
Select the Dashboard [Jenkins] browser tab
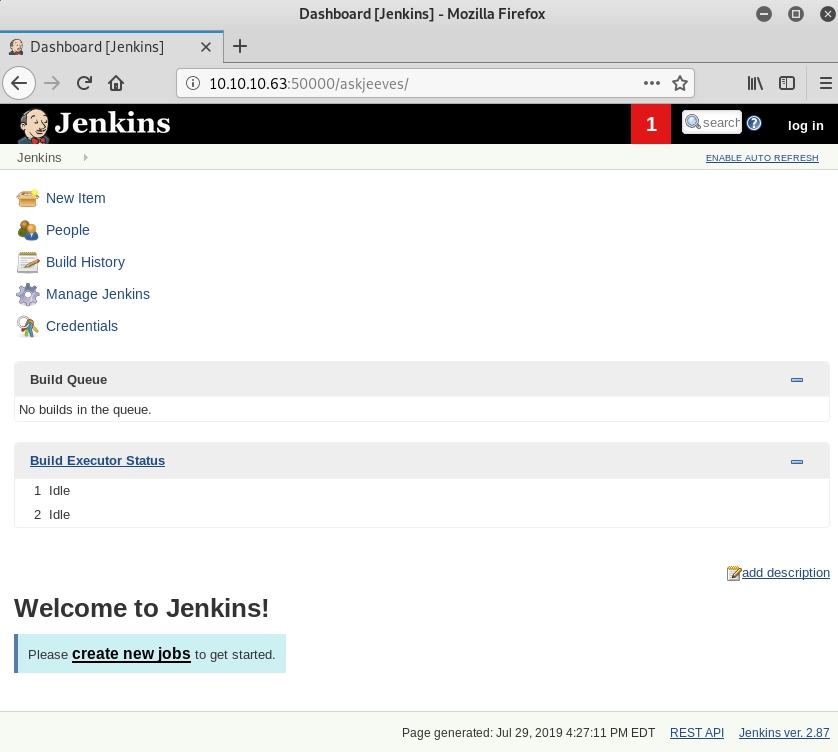[x=112, y=47]
